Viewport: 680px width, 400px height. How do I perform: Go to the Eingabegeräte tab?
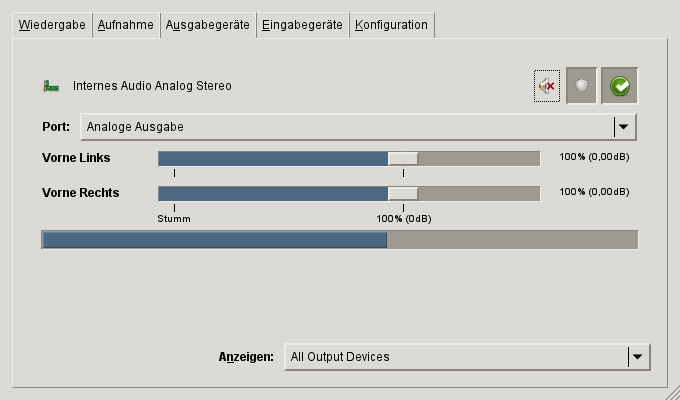303,24
